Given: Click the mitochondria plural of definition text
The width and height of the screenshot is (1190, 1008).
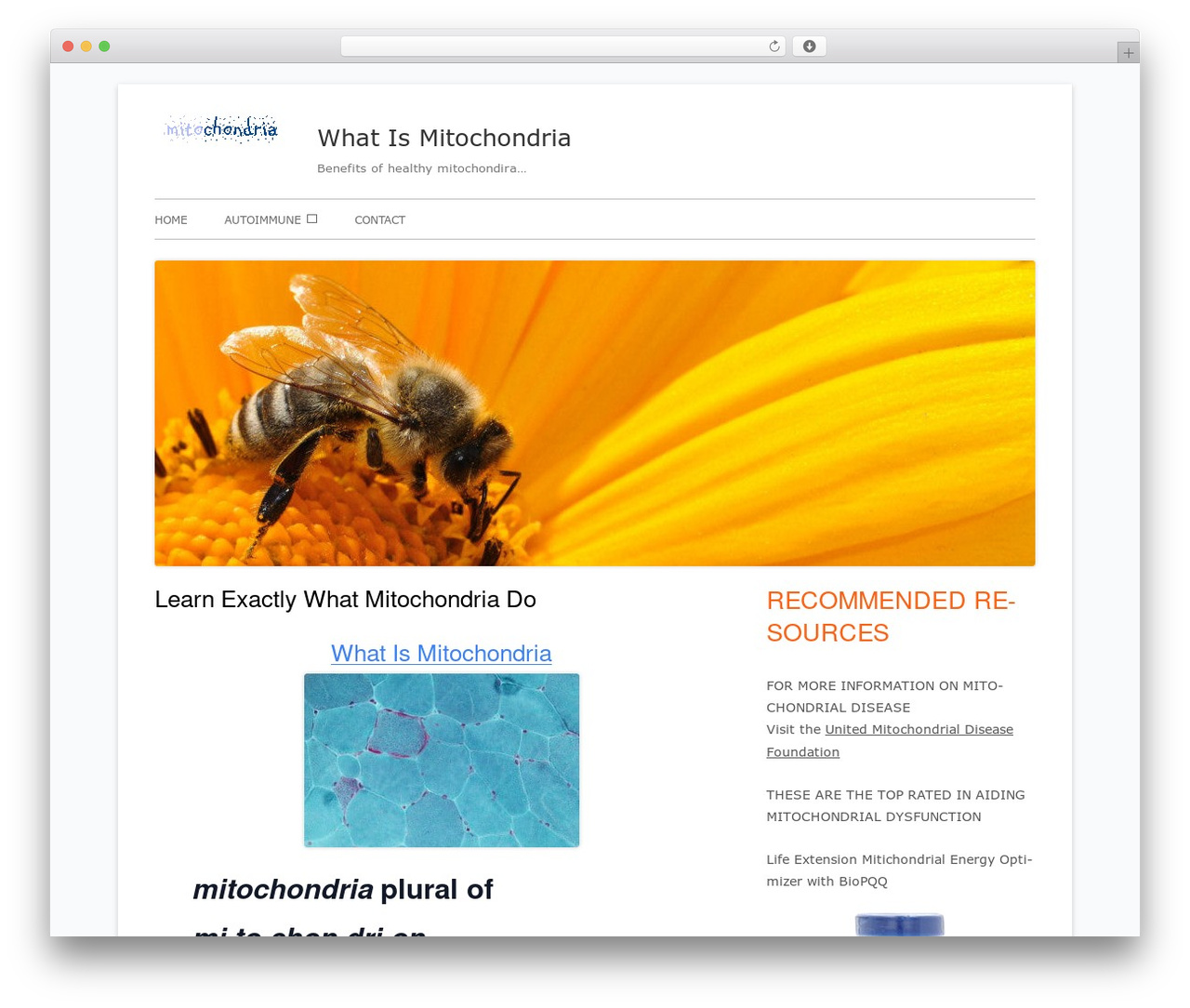Looking at the screenshot, I should tap(343, 890).
